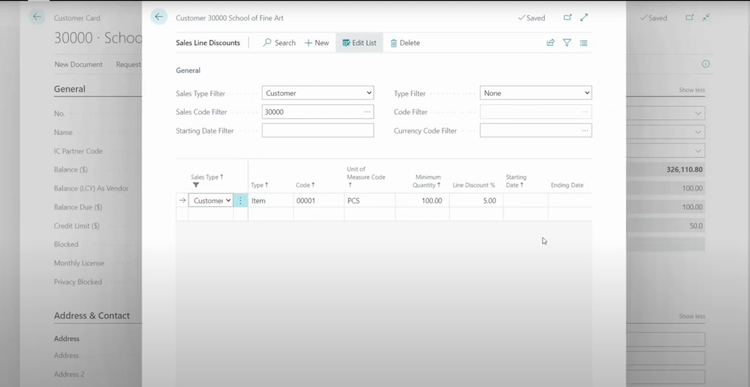Switch list layout view icon

[584, 43]
